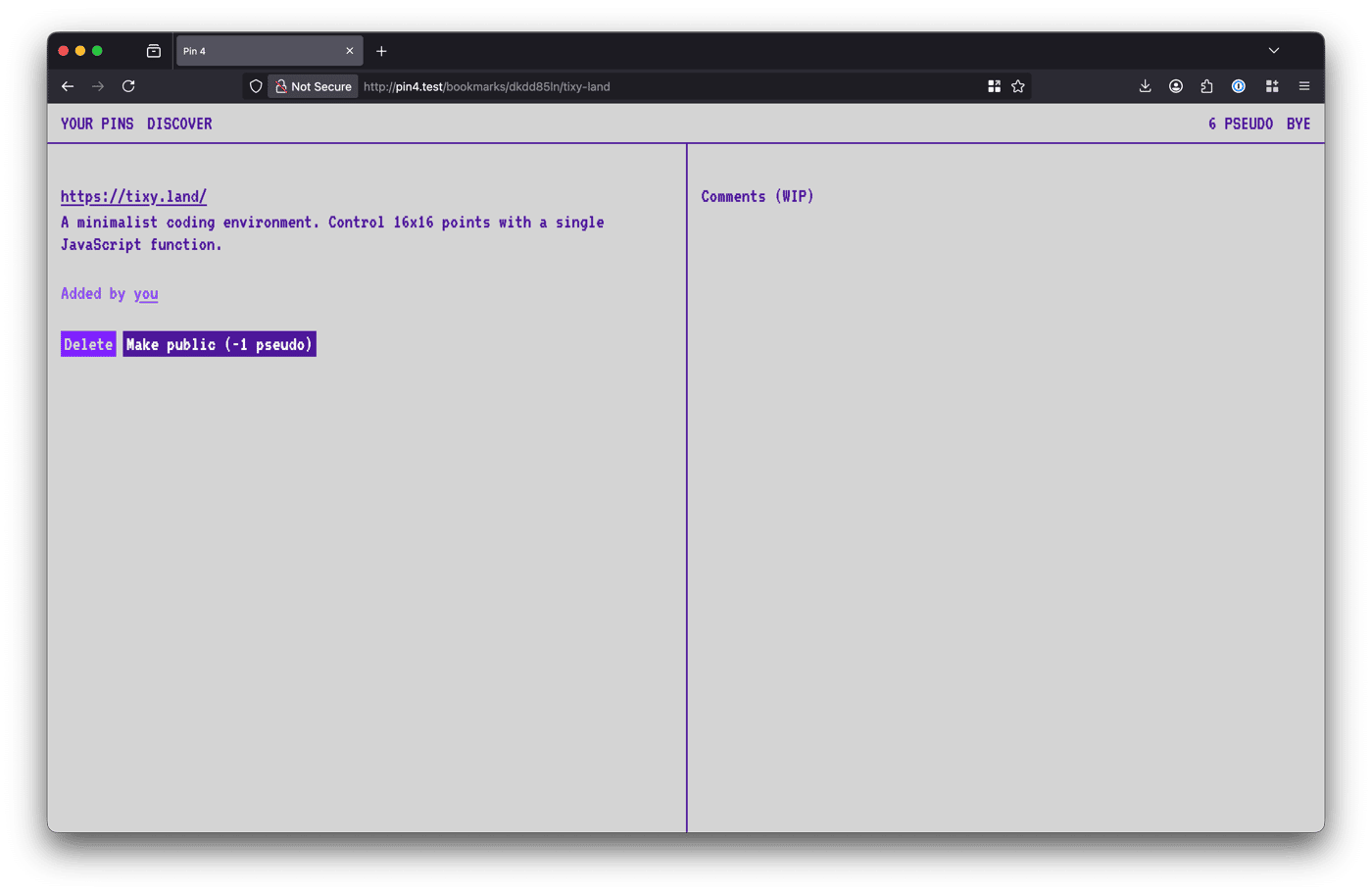Screen dimensions: 1372x895
Task: Open the extensions puzzle icon
Action: [x=1206, y=86]
